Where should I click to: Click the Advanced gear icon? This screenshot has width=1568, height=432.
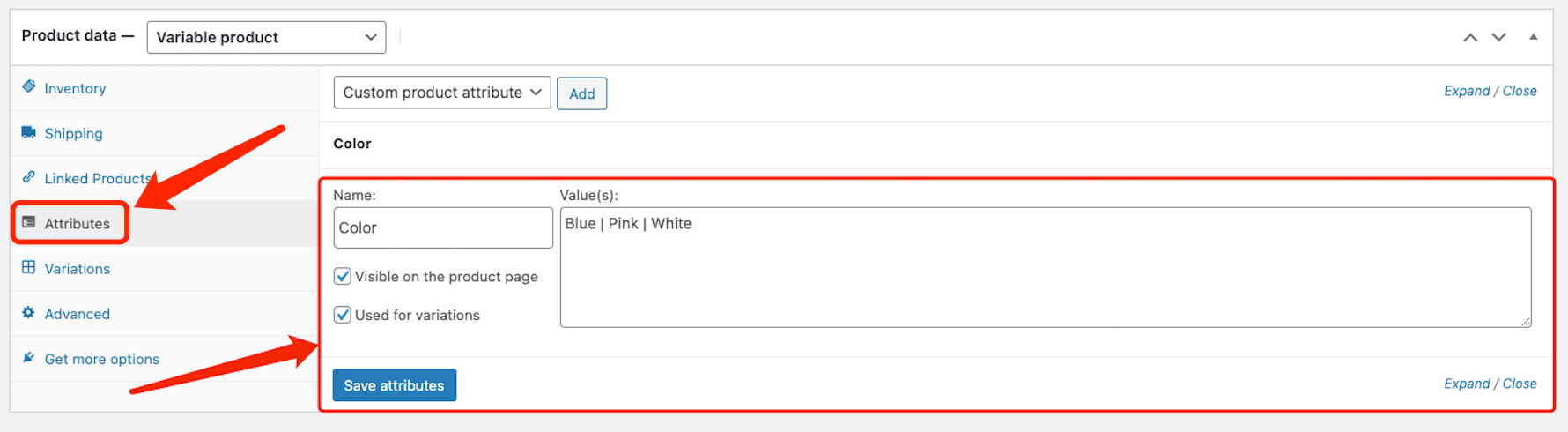pos(29,312)
